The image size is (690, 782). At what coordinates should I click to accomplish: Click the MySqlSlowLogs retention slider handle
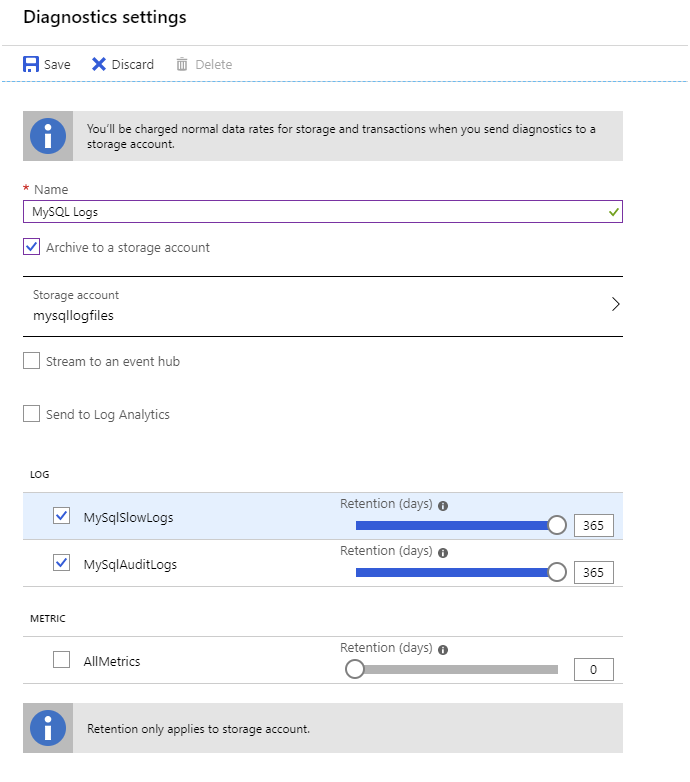tap(557, 525)
